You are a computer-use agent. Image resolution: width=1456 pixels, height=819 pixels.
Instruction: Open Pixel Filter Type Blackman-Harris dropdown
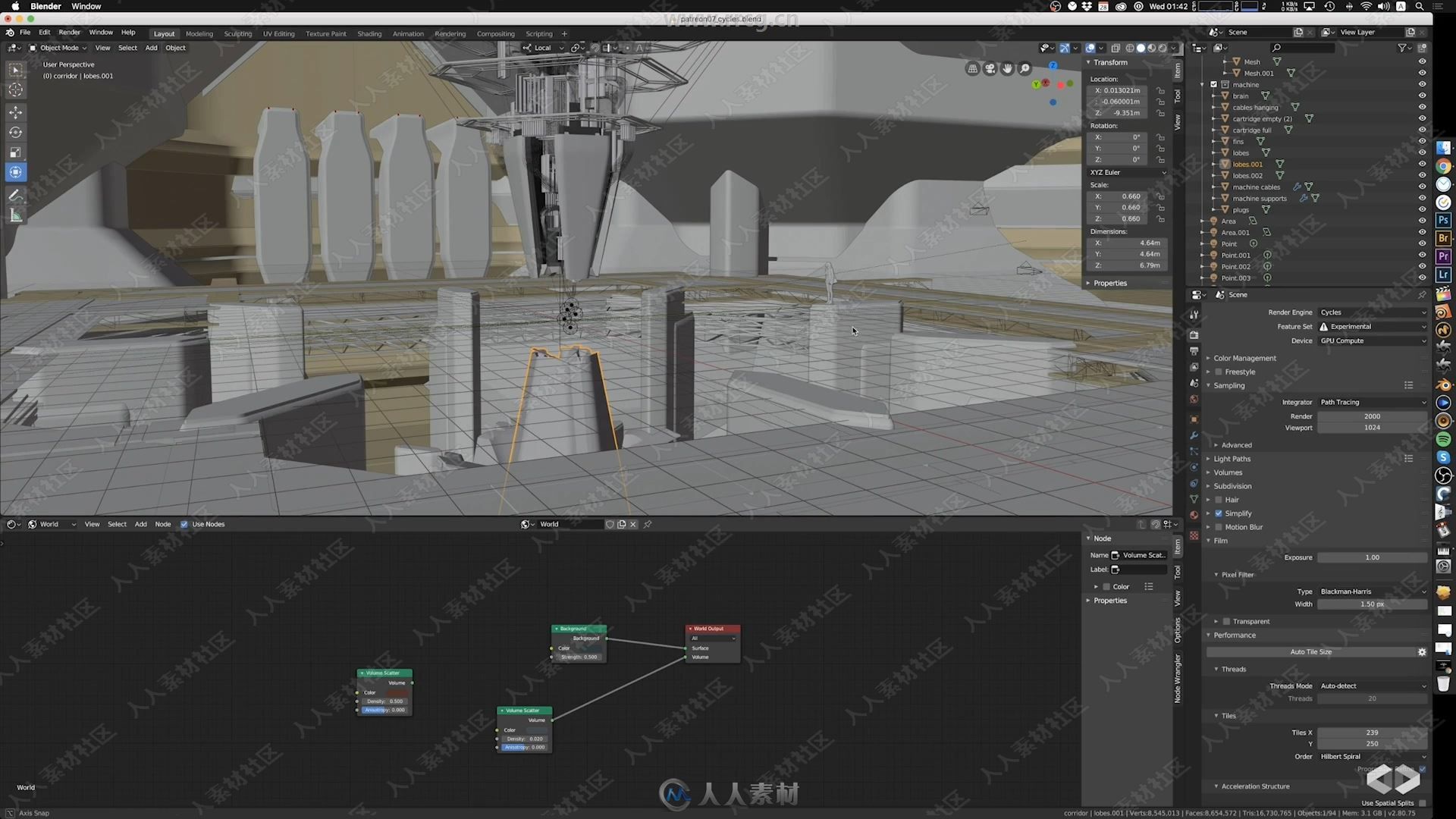coord(1373,591)
